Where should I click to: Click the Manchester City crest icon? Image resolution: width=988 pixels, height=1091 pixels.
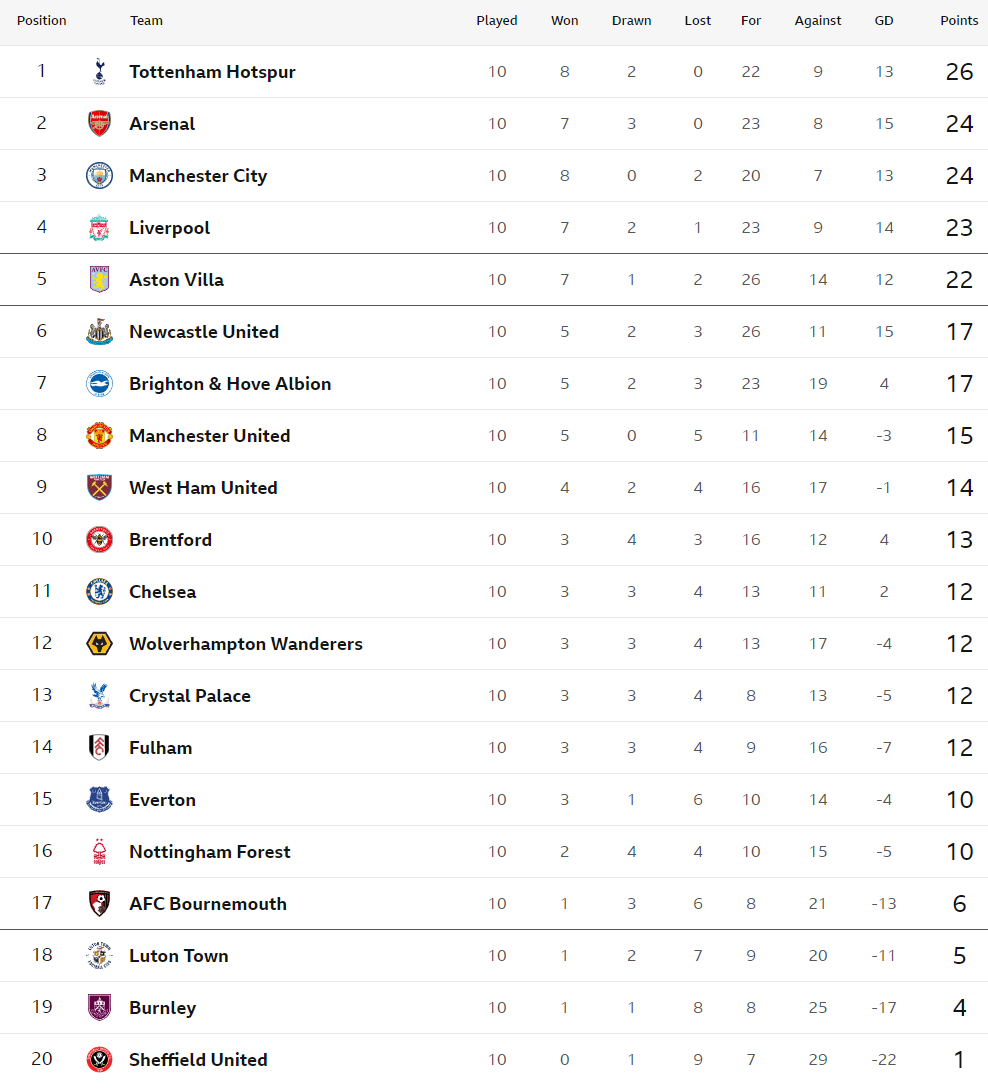click(x=99, y=175)
